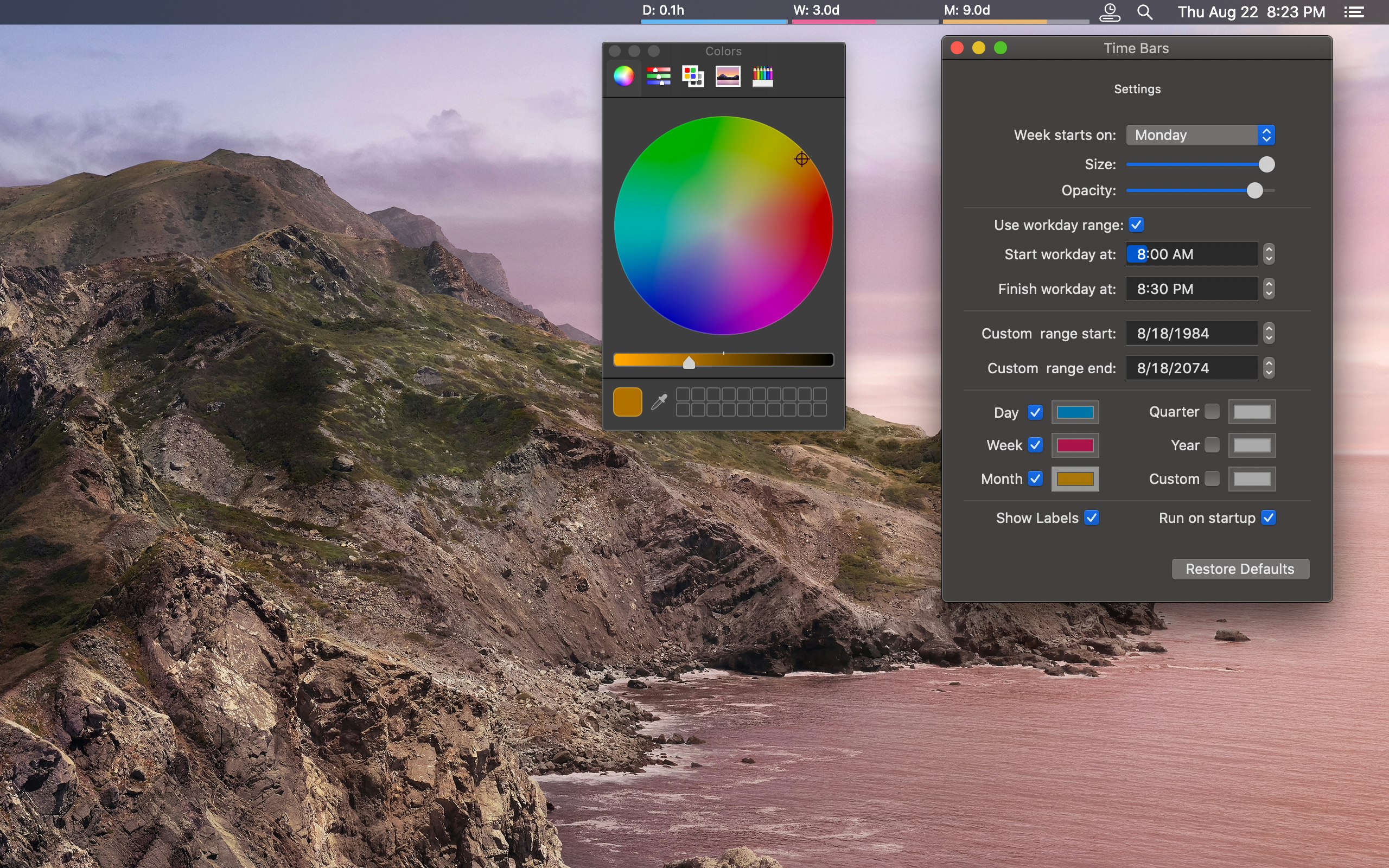Click the M: 9.0d menu bar item

967,10
